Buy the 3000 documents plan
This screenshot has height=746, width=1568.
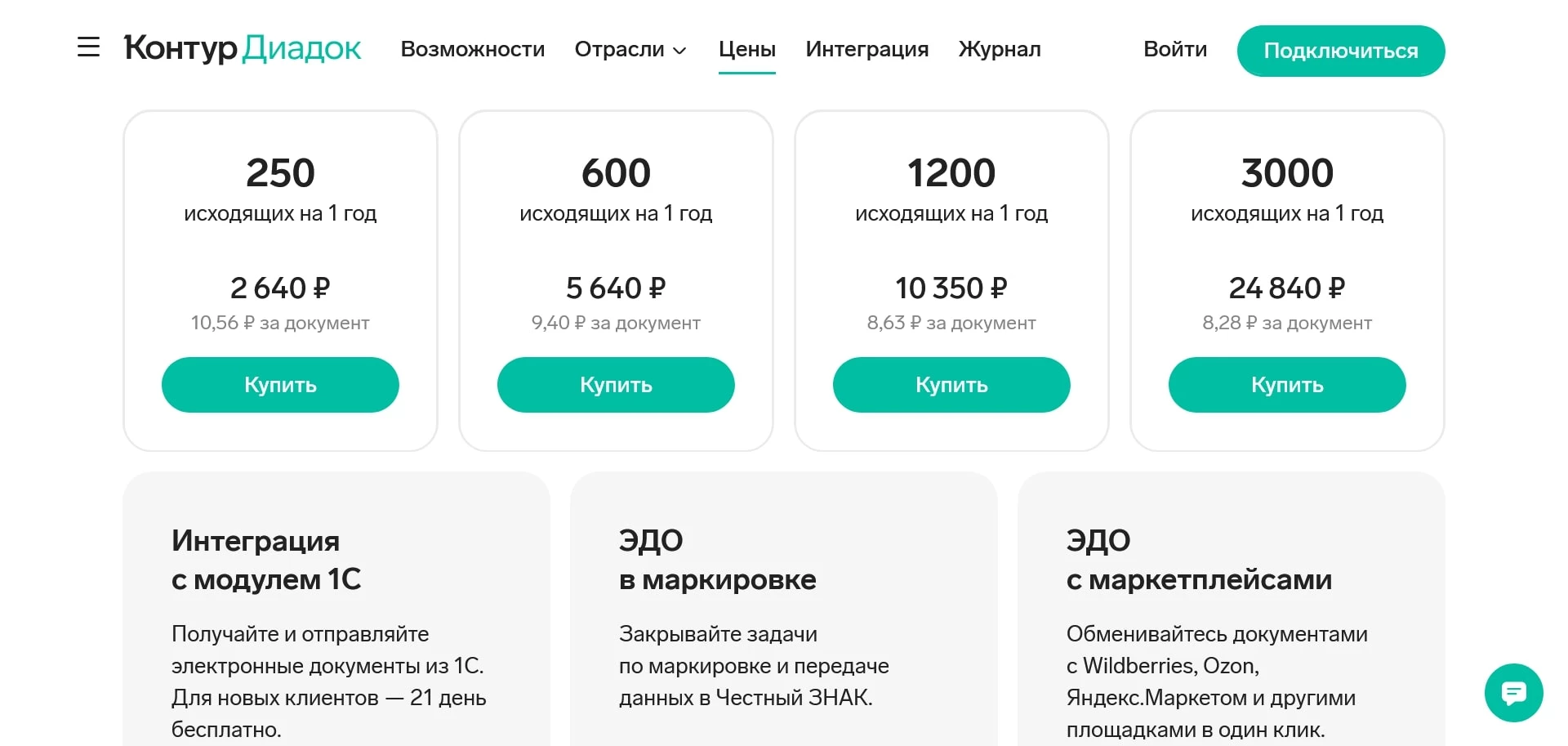coord(1286,385)
